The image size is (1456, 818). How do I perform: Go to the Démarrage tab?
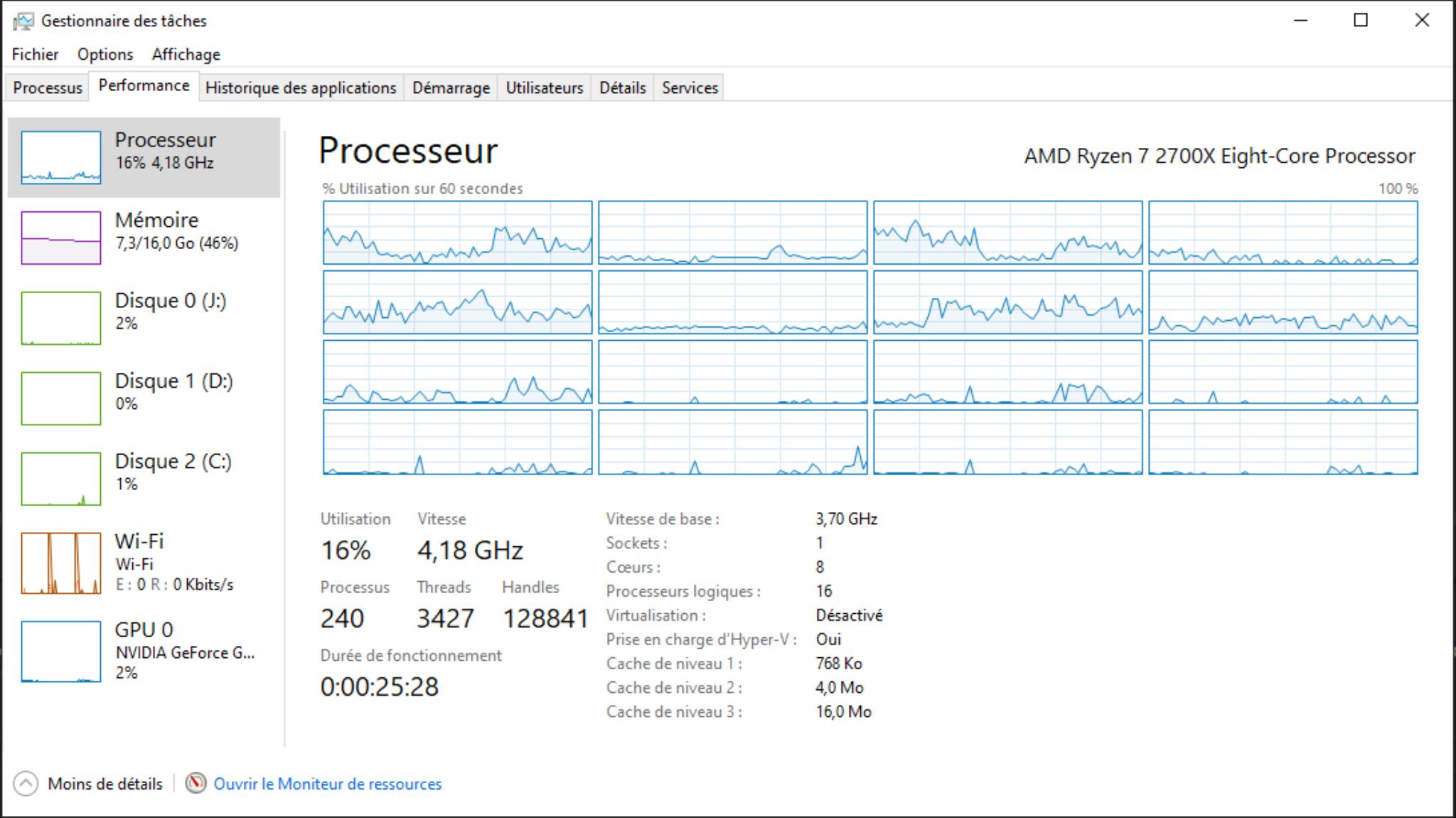click(x=451, y=88)
